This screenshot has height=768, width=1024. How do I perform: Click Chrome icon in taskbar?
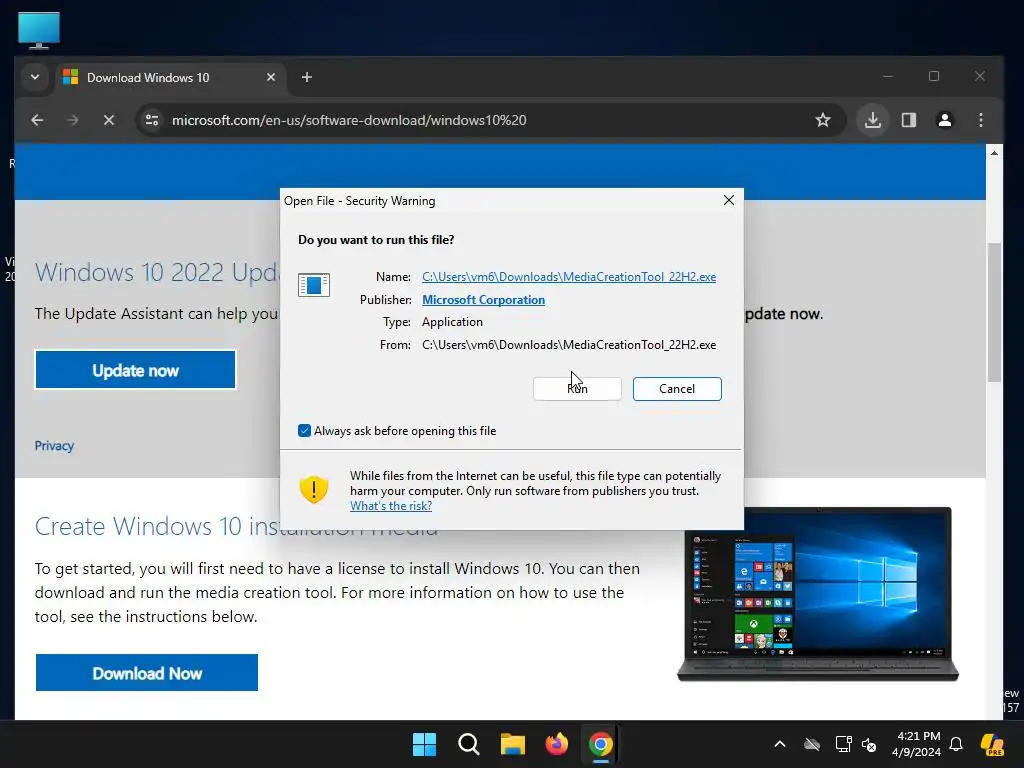(x=601, y=744)
